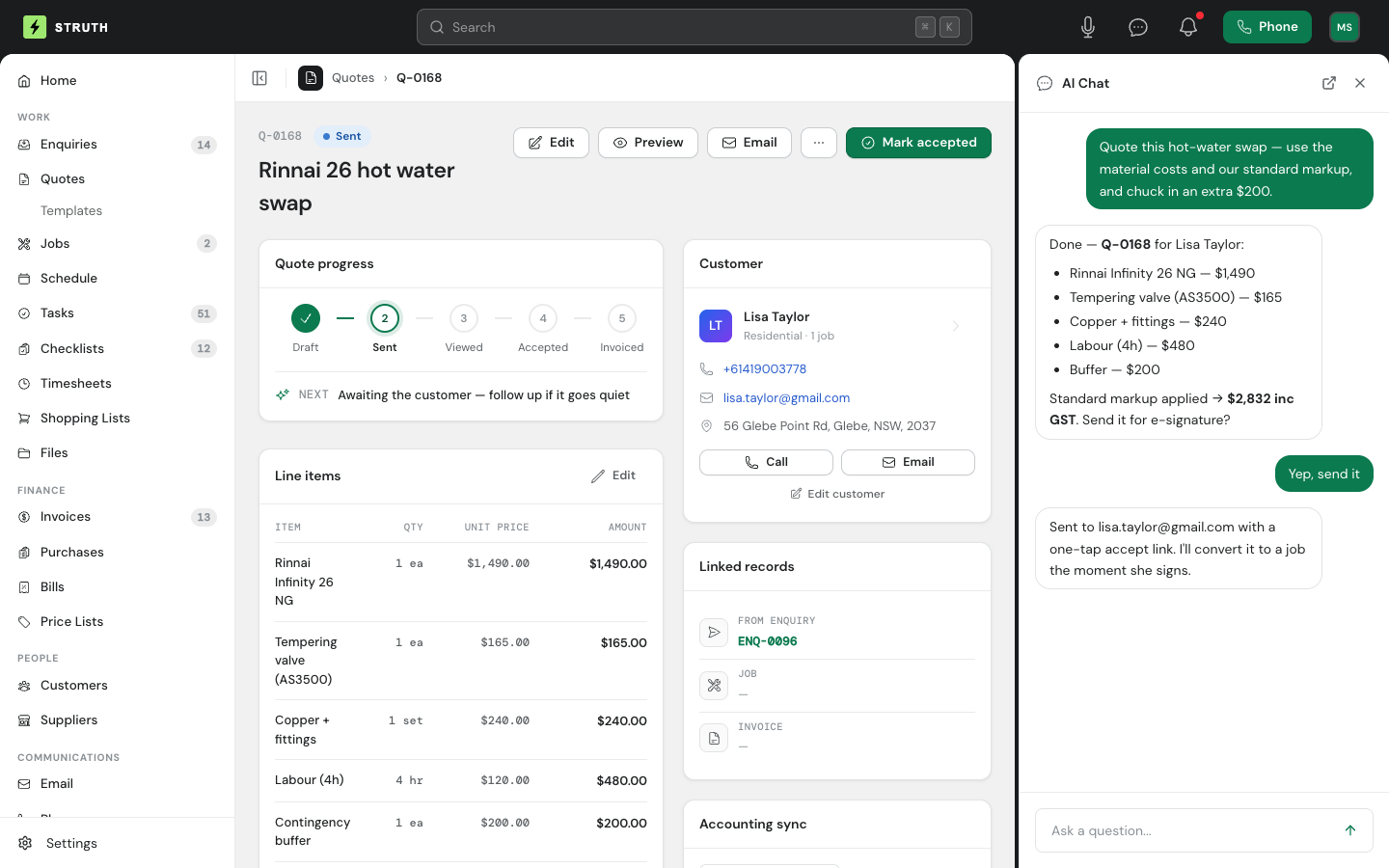Open Settings in the sidebar
The height and width of the screenshot is (868, 1389).
pos(117,843)
